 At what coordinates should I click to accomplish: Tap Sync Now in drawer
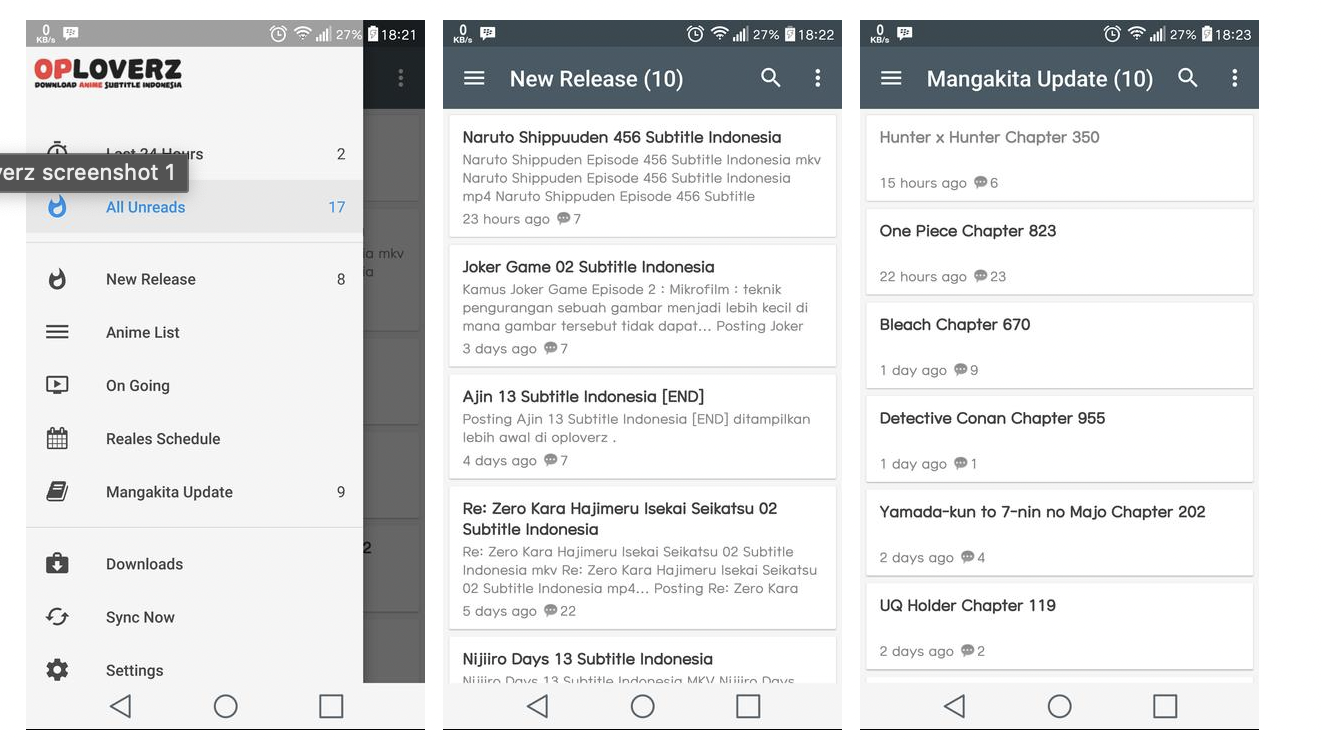[194, 617]
